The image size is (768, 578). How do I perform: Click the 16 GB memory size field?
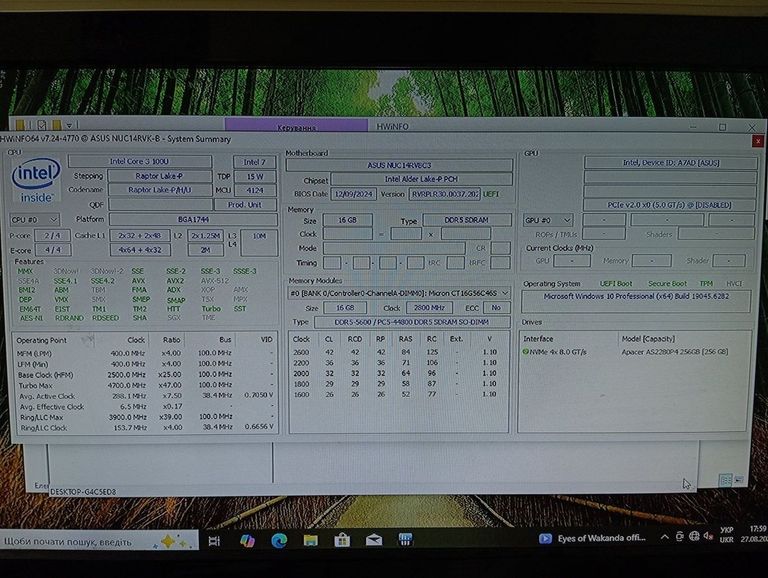[x=347, y=220]
